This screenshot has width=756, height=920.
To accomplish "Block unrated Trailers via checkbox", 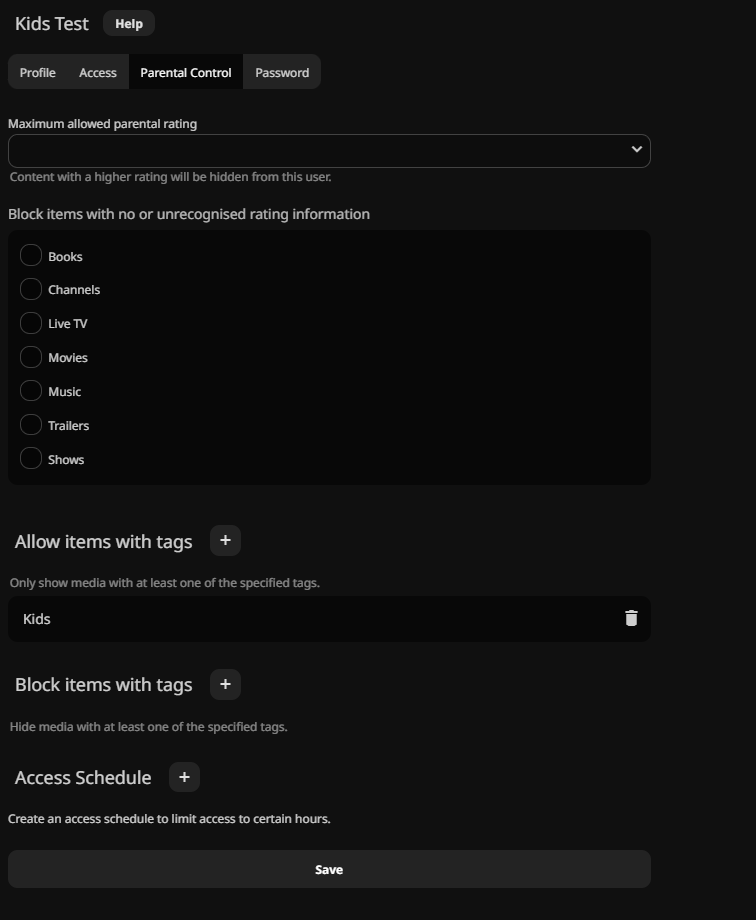I will (x=31, y=426).
